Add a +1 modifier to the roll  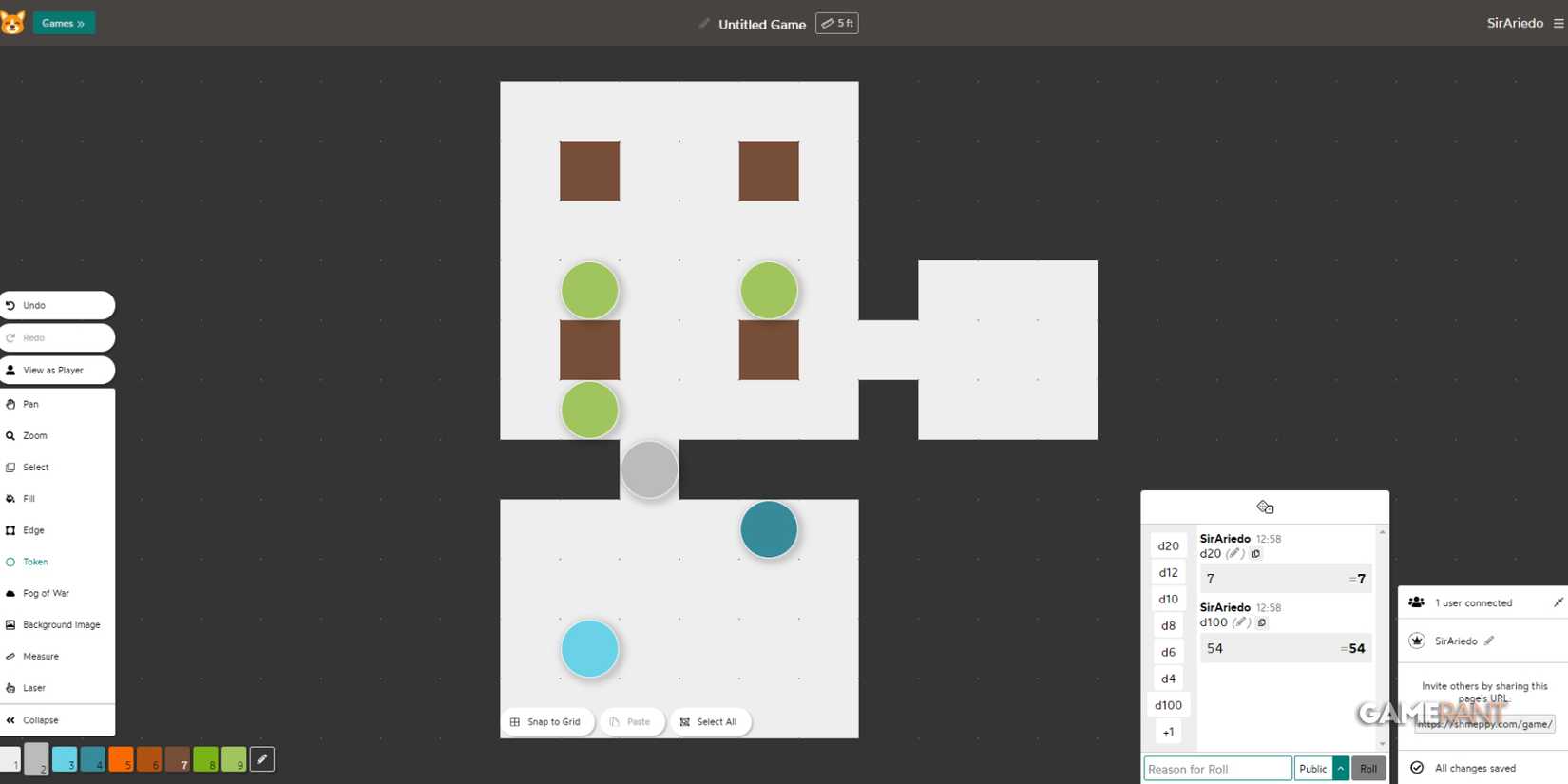tap(1168, 732)
